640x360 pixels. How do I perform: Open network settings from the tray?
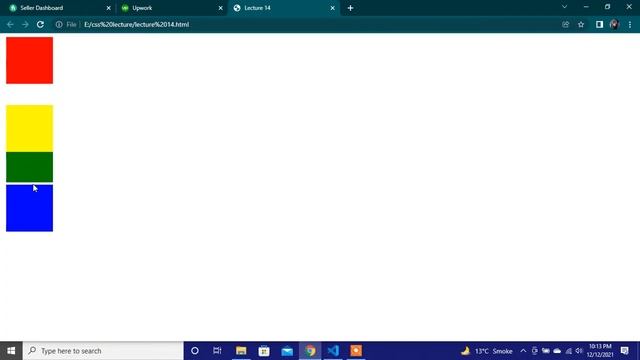coord(569,351)
